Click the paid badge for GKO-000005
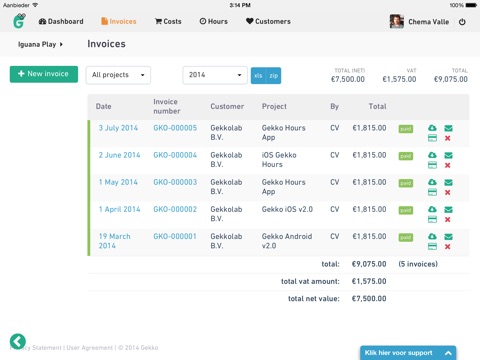Image resolution: width=480 pixels, height=360 pixels. (x=406, y=129)
